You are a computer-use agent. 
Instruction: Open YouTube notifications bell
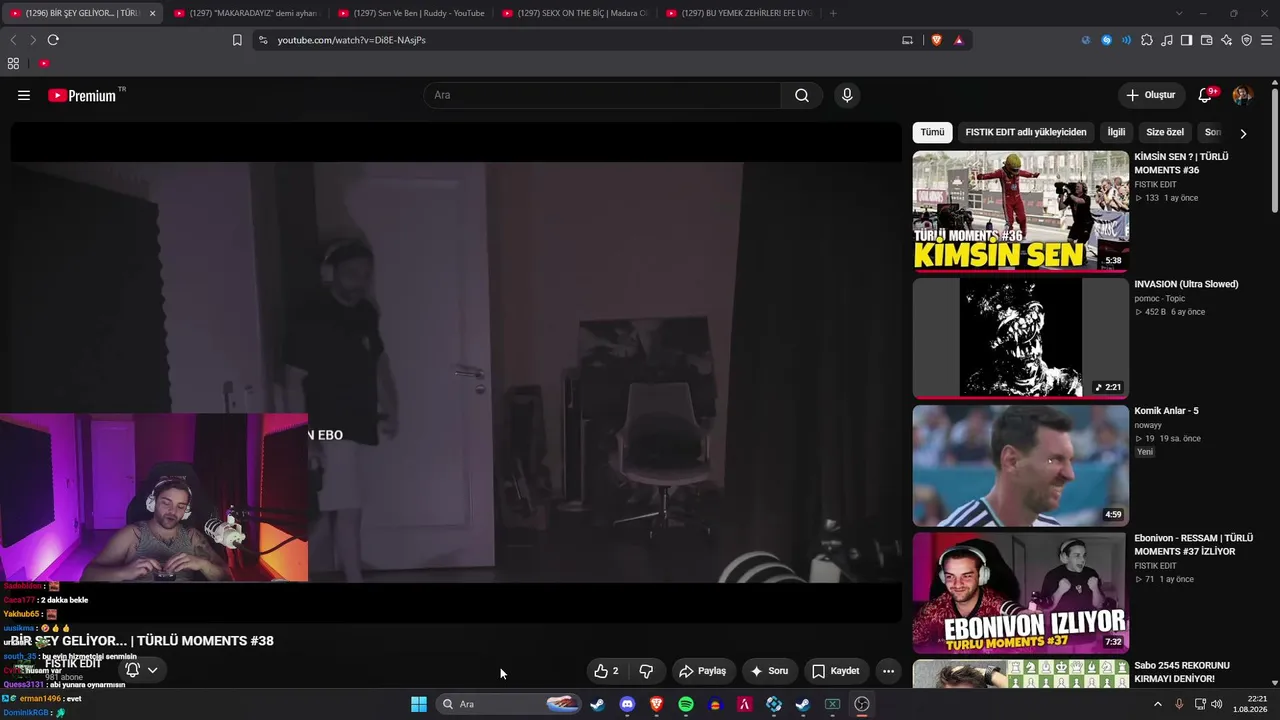point(1206,95)
